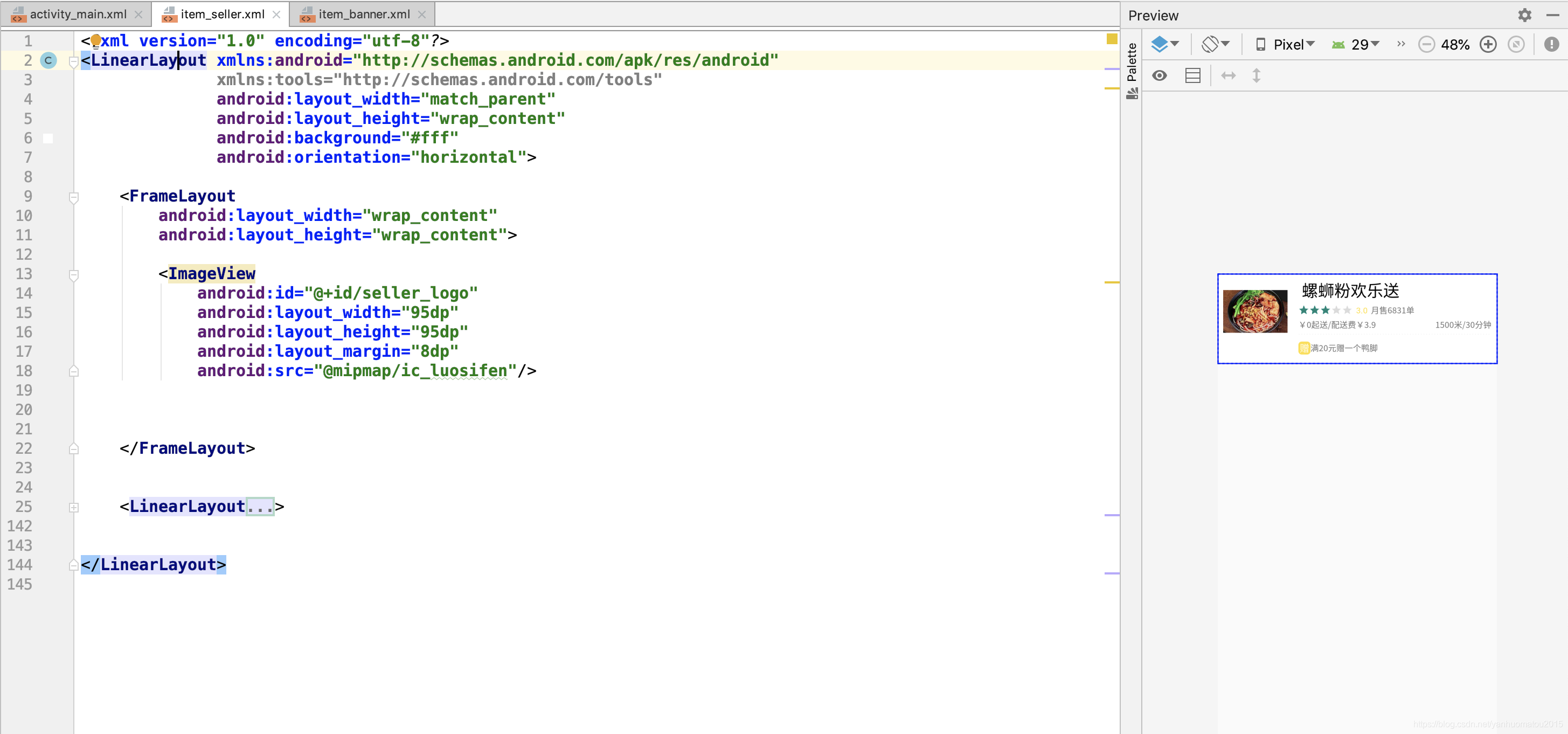1568x734 pixels.
Task: Close the item_seller.xml tab
Action: click(276, 15)
